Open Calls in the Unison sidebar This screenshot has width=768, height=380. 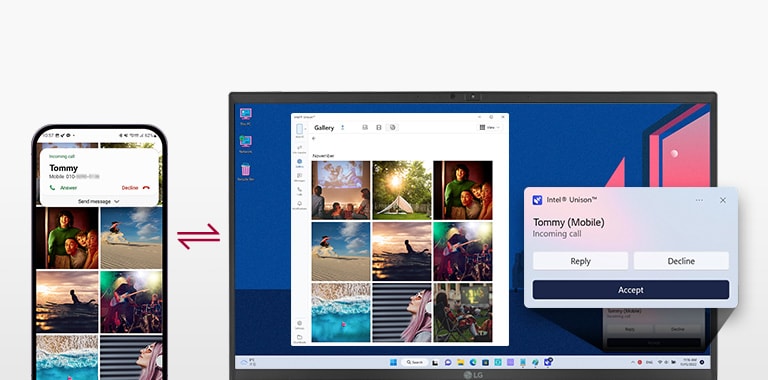(299, 191)
